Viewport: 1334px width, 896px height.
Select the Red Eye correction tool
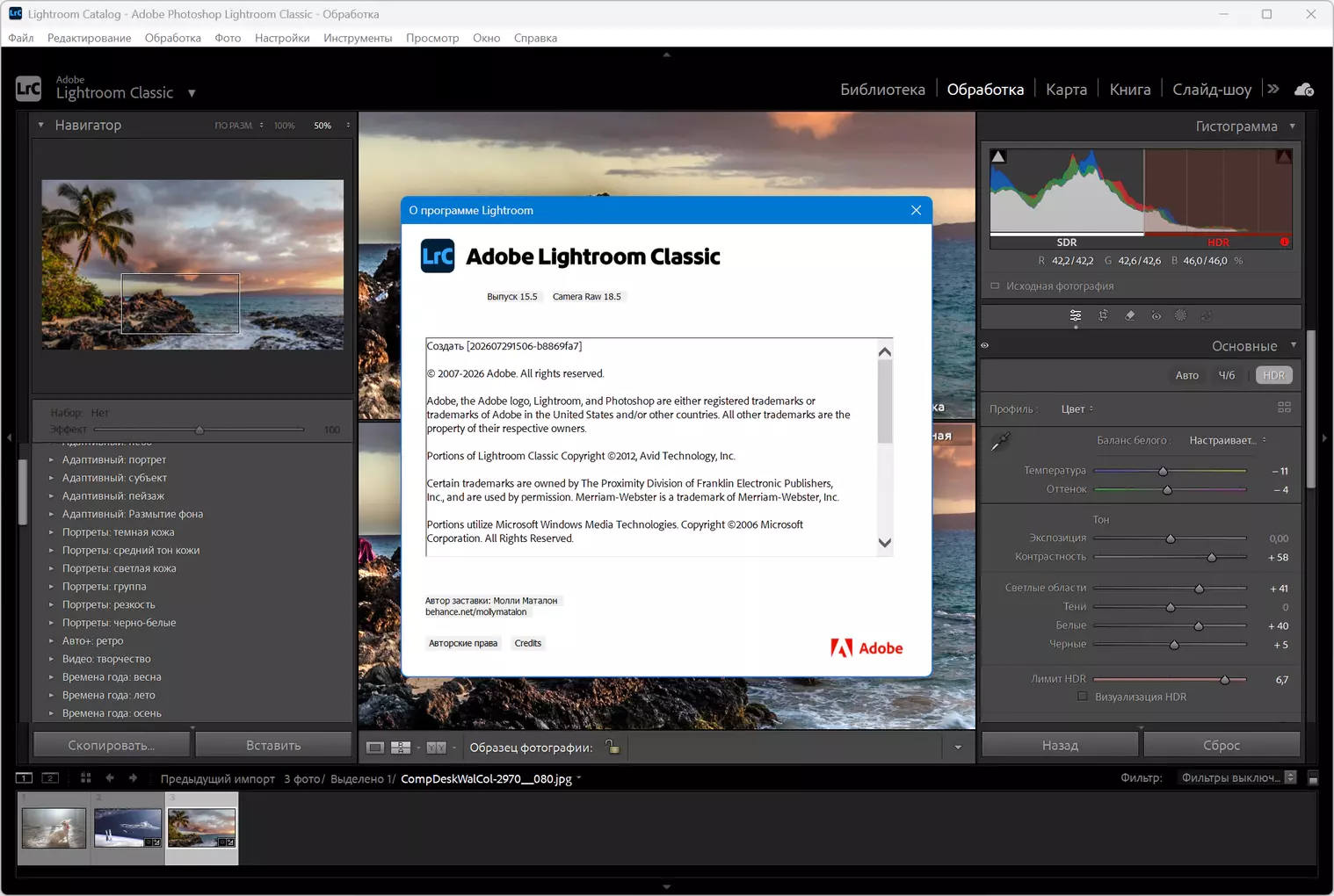pos(1156,316)
